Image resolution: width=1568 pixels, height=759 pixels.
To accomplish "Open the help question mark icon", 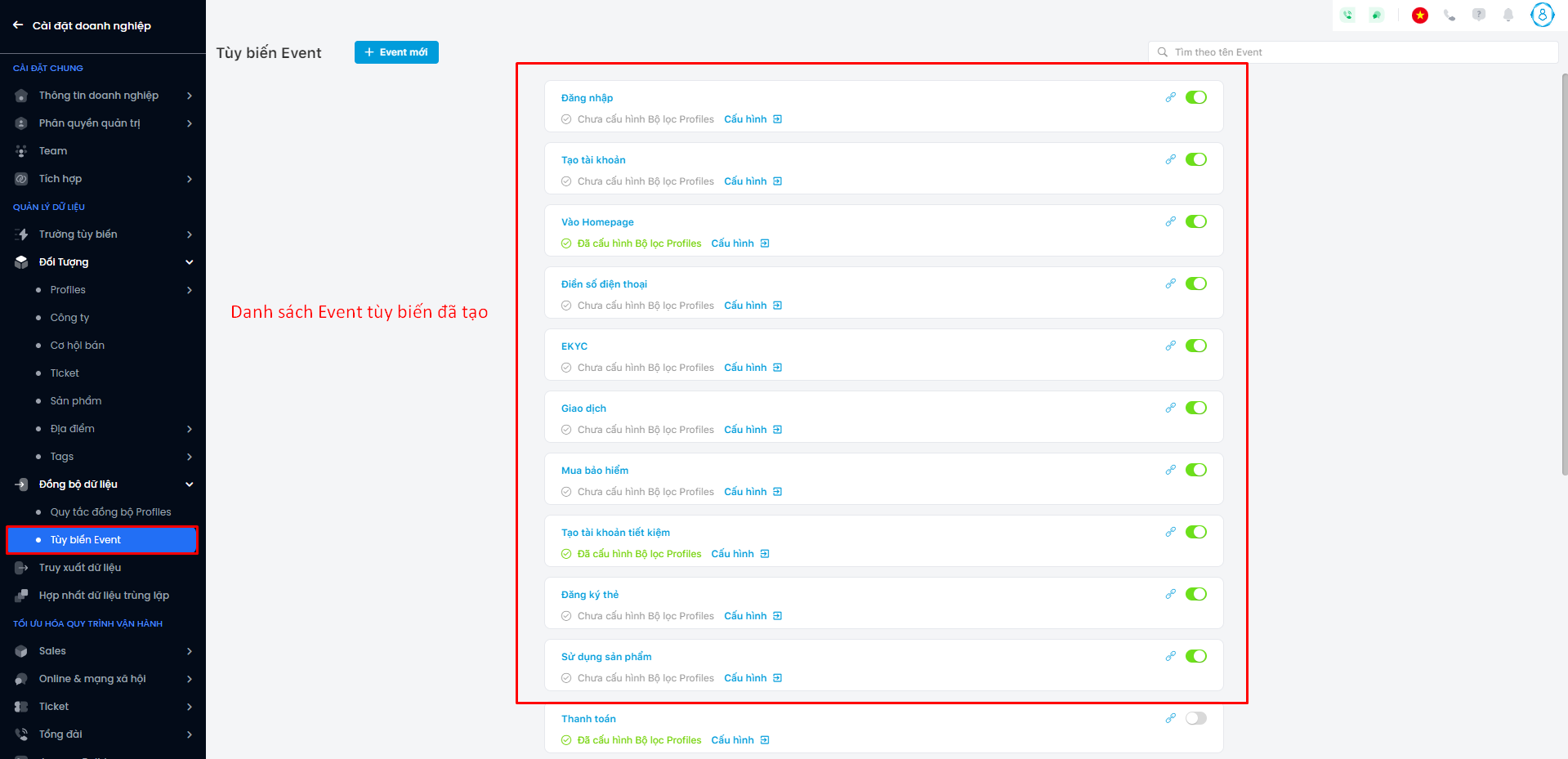I will tap(1479, 15).
